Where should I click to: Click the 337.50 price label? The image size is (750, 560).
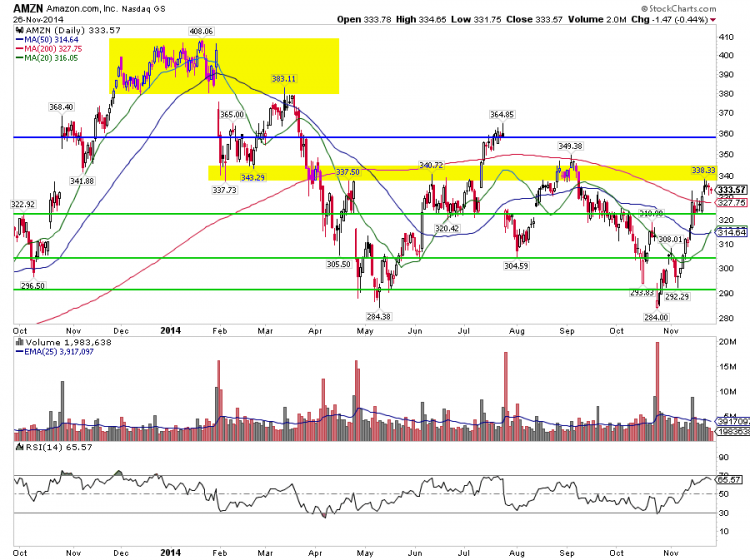pyautogui.click(x=348, y=172)
